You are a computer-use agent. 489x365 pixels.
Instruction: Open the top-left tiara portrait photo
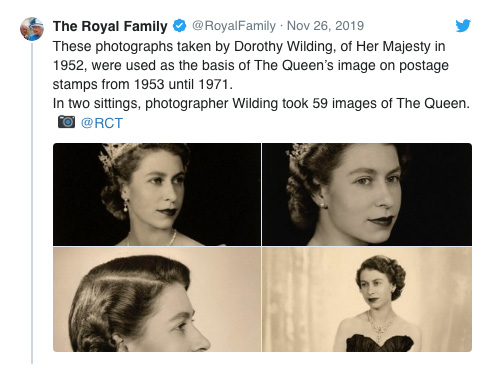157,194
